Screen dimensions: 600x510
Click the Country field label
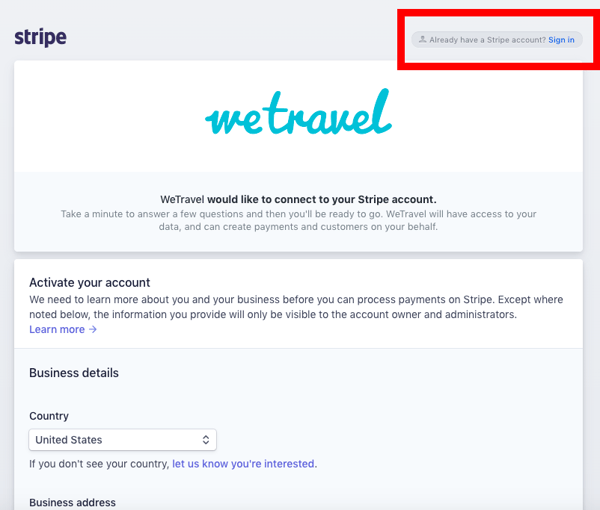click(49, 416)
